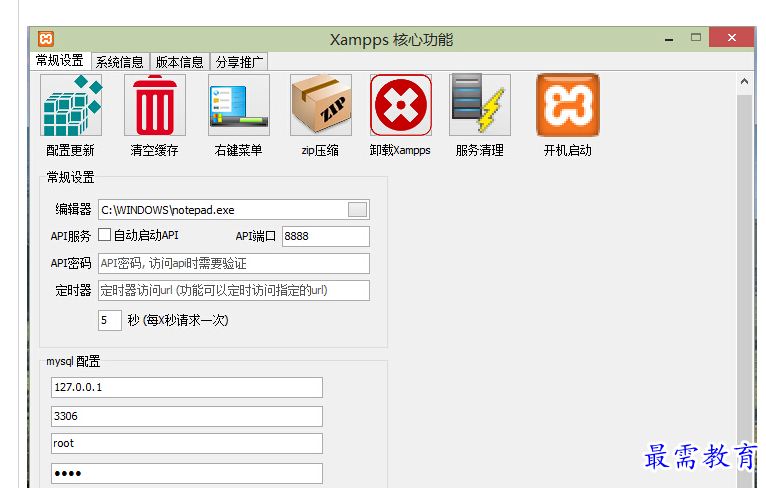Minimize the Xampps window

pos(669,38)
